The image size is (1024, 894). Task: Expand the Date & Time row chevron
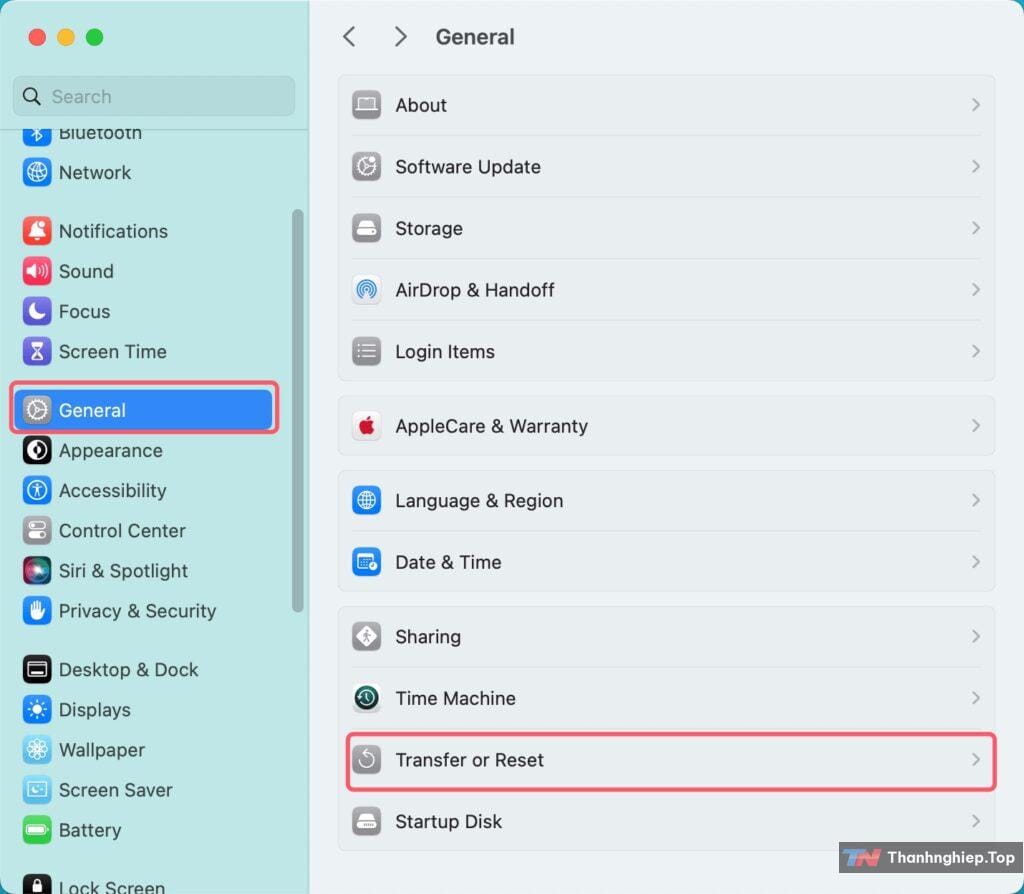point(976,562)
